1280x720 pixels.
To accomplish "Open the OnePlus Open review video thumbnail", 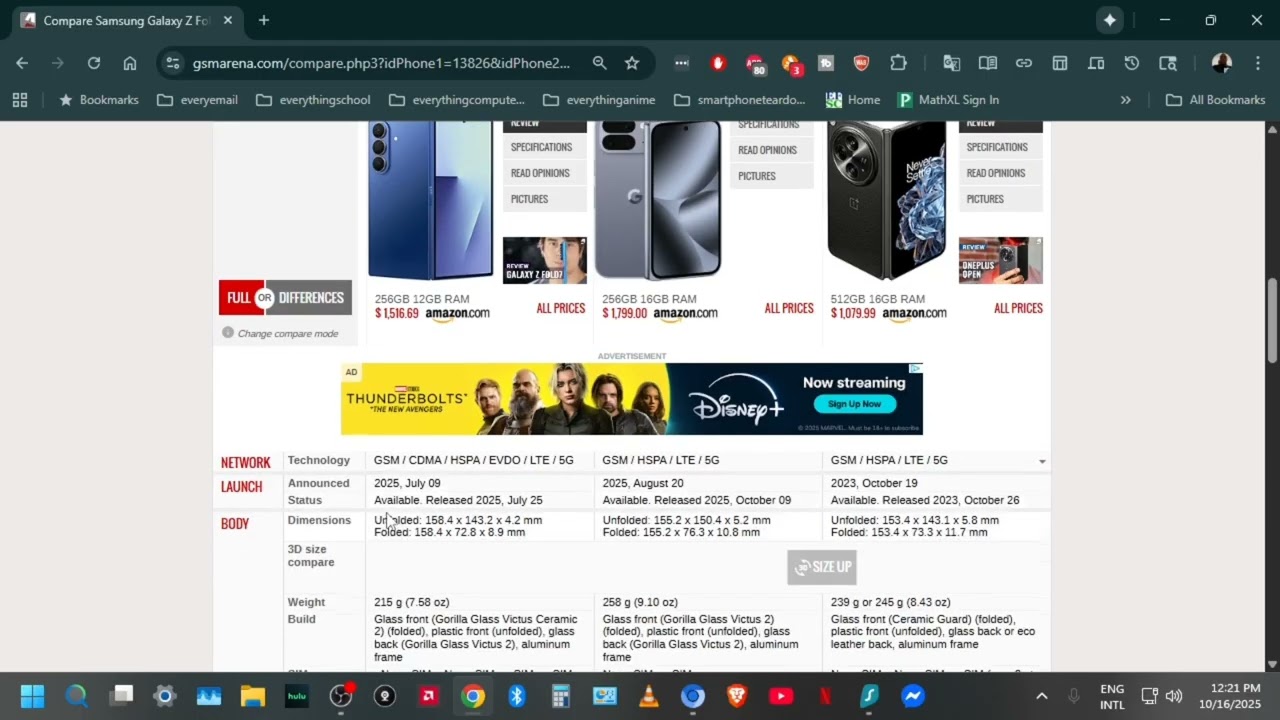I will [1001, 260].
